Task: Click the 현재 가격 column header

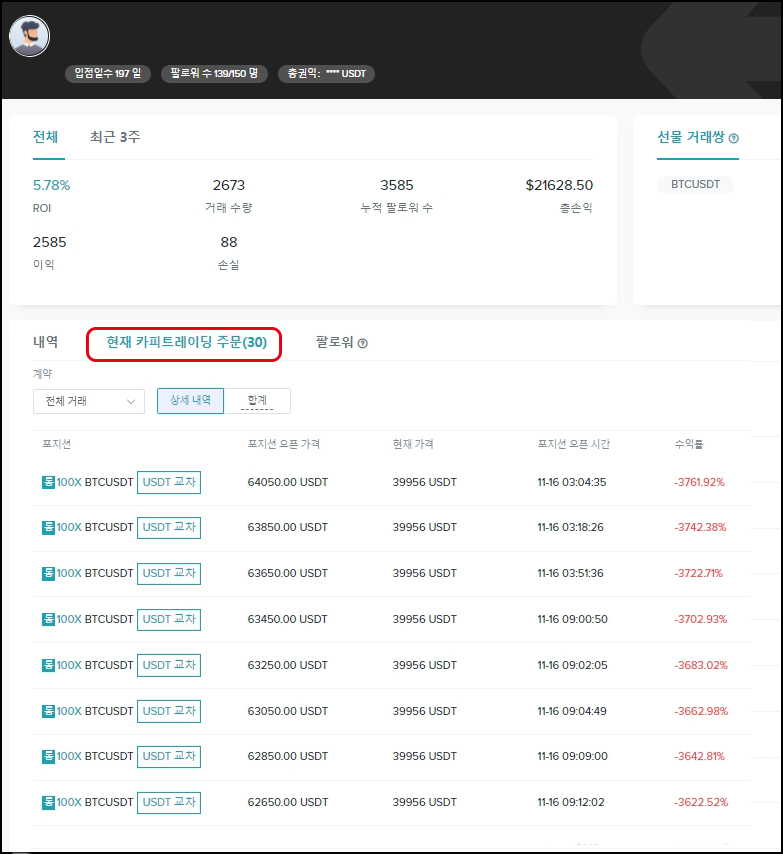Action: coord(413,444)
